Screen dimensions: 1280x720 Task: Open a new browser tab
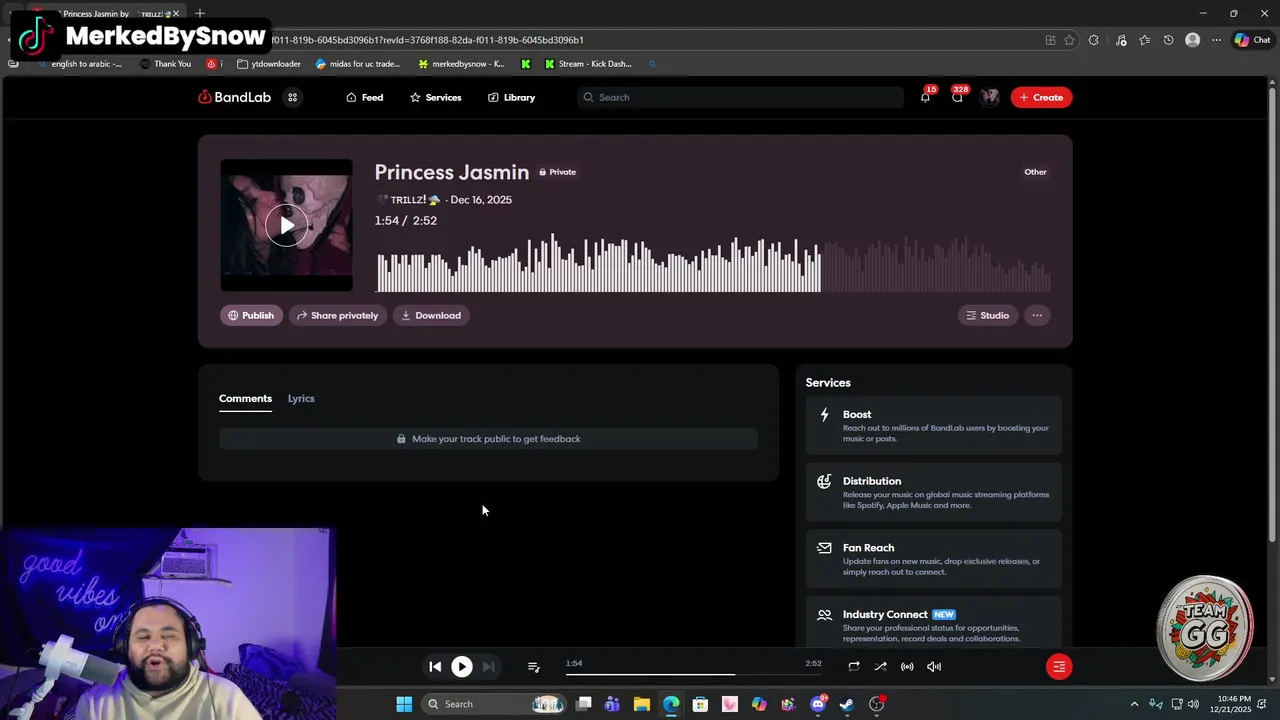(x=200, y=13)
